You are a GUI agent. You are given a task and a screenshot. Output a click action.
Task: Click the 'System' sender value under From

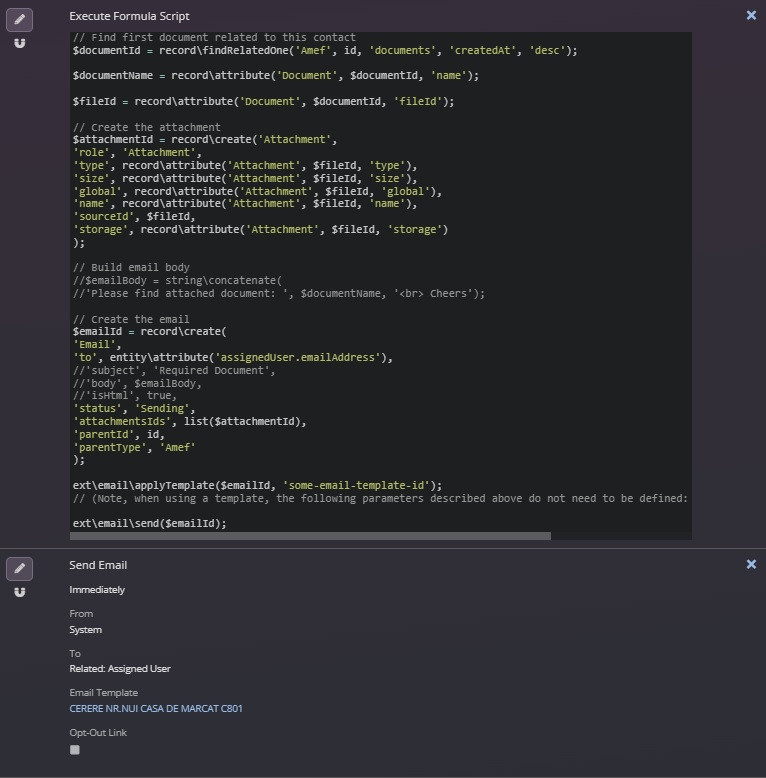tap(85, 630)
